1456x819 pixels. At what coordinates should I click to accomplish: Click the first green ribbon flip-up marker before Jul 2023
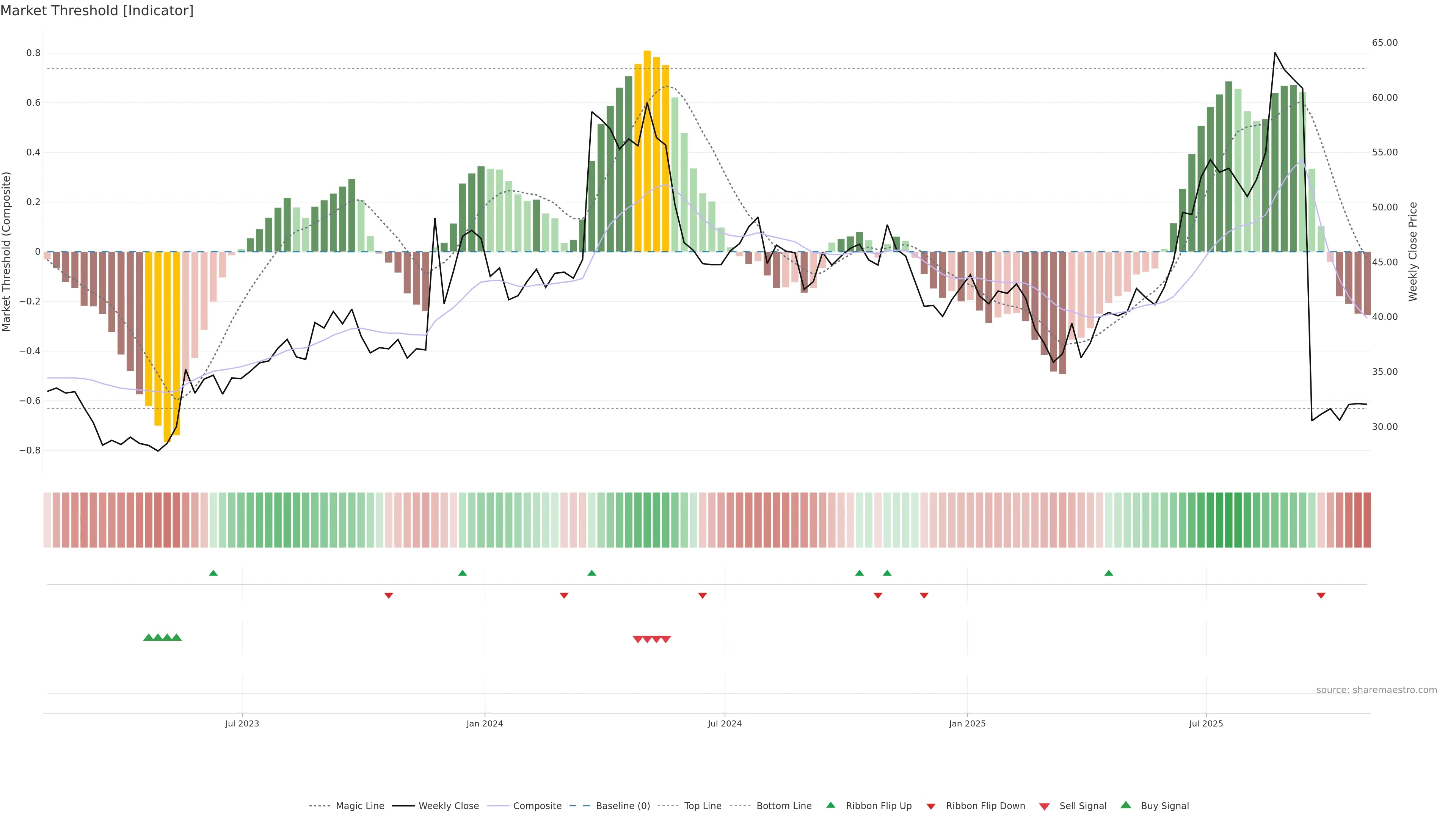click(x=213, y=573)
